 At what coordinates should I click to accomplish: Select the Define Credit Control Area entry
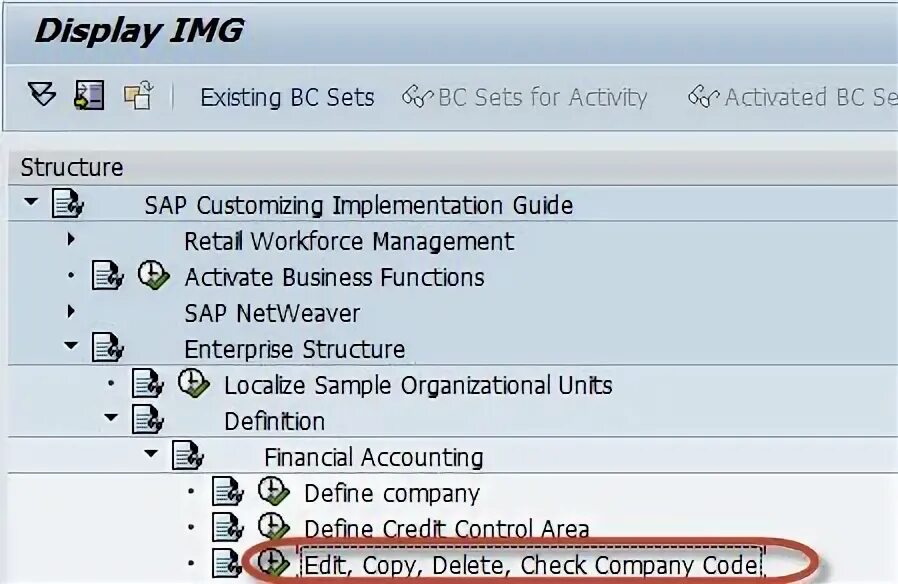click(x=447, y=529)
